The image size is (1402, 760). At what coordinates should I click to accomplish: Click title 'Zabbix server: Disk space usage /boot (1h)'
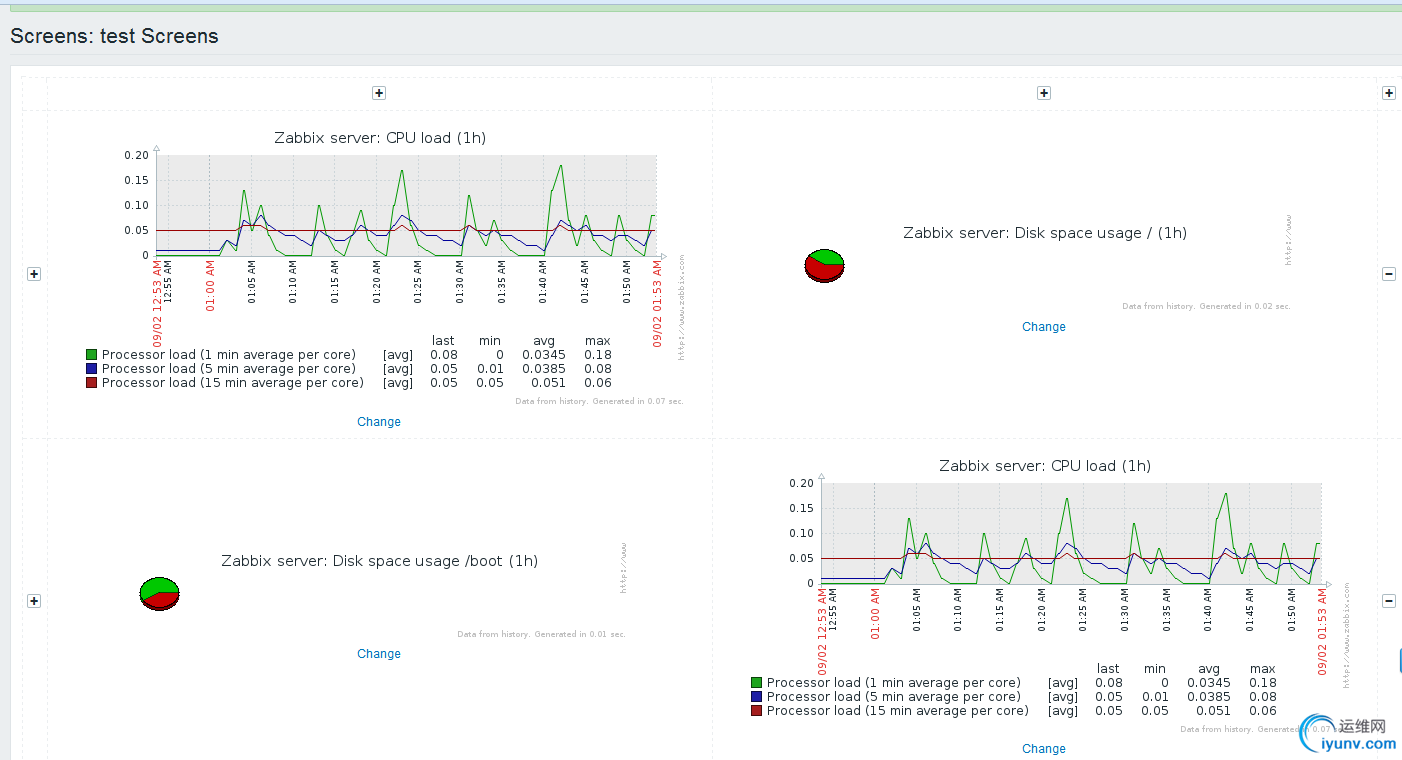380,561
